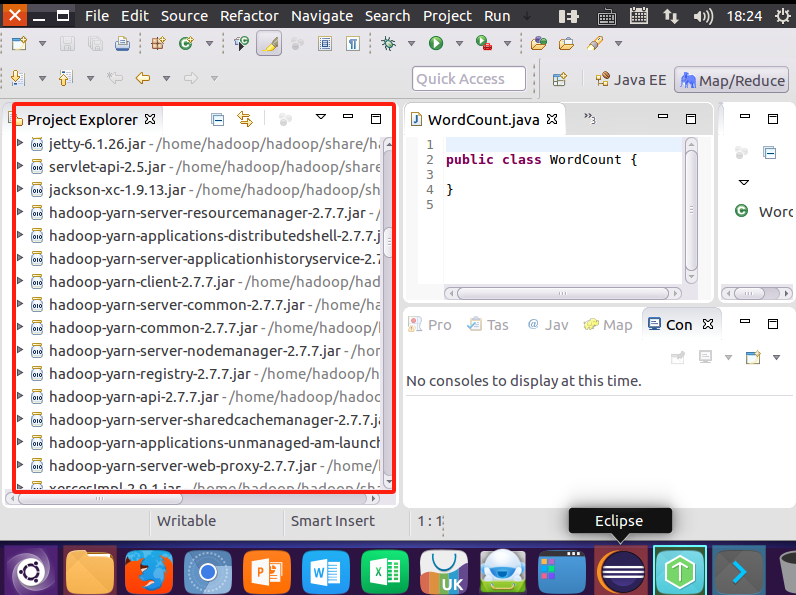The width and height of the screenshot is (796, 595).
Task: Click the Previous Annotation icon
Action: click(x=66, y=78)
